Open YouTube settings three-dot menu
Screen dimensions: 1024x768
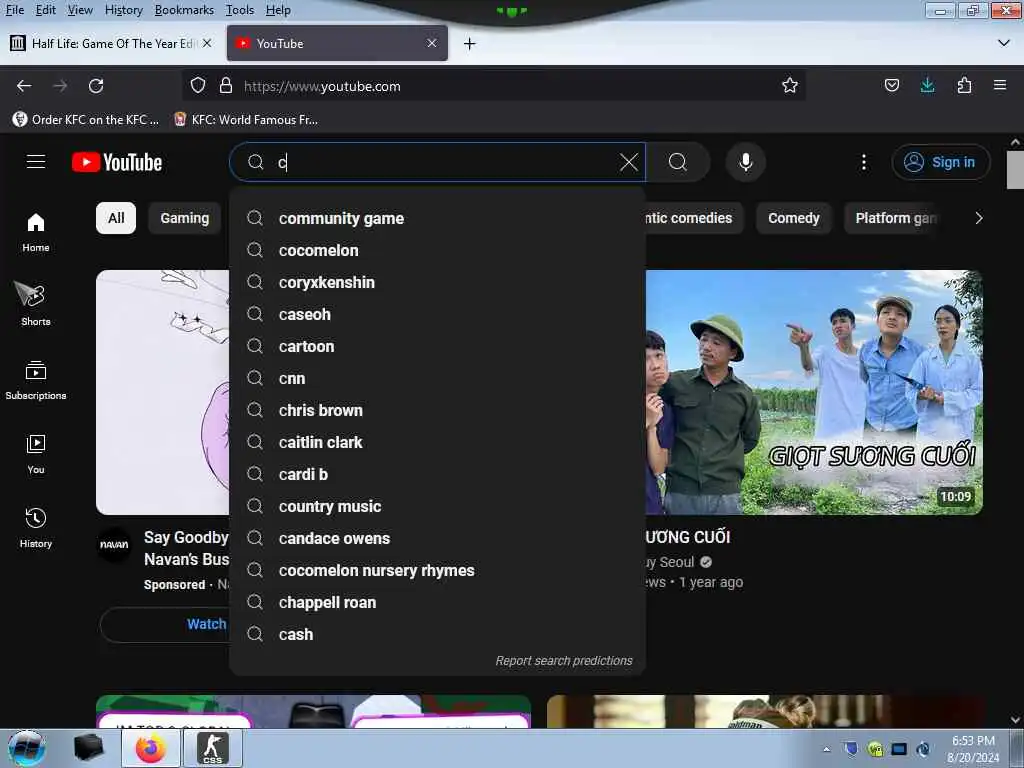tap(863, 162)
